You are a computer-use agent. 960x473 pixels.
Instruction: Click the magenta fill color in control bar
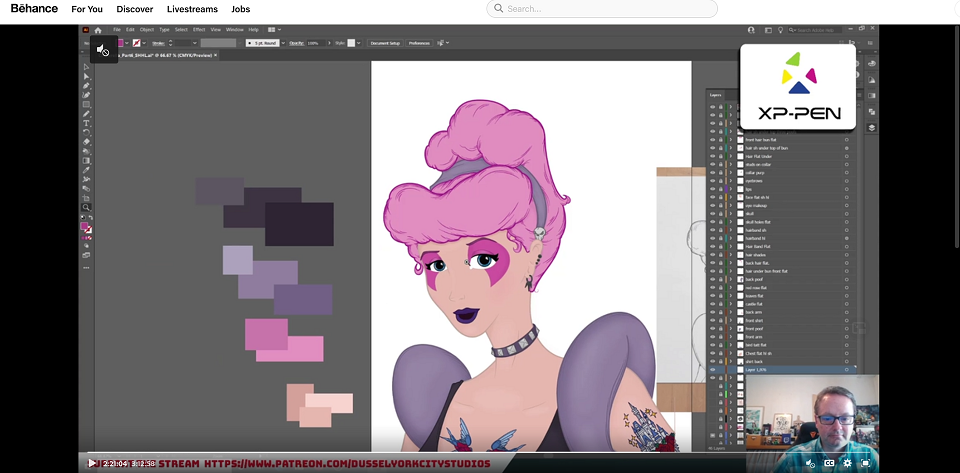[120, 43]
